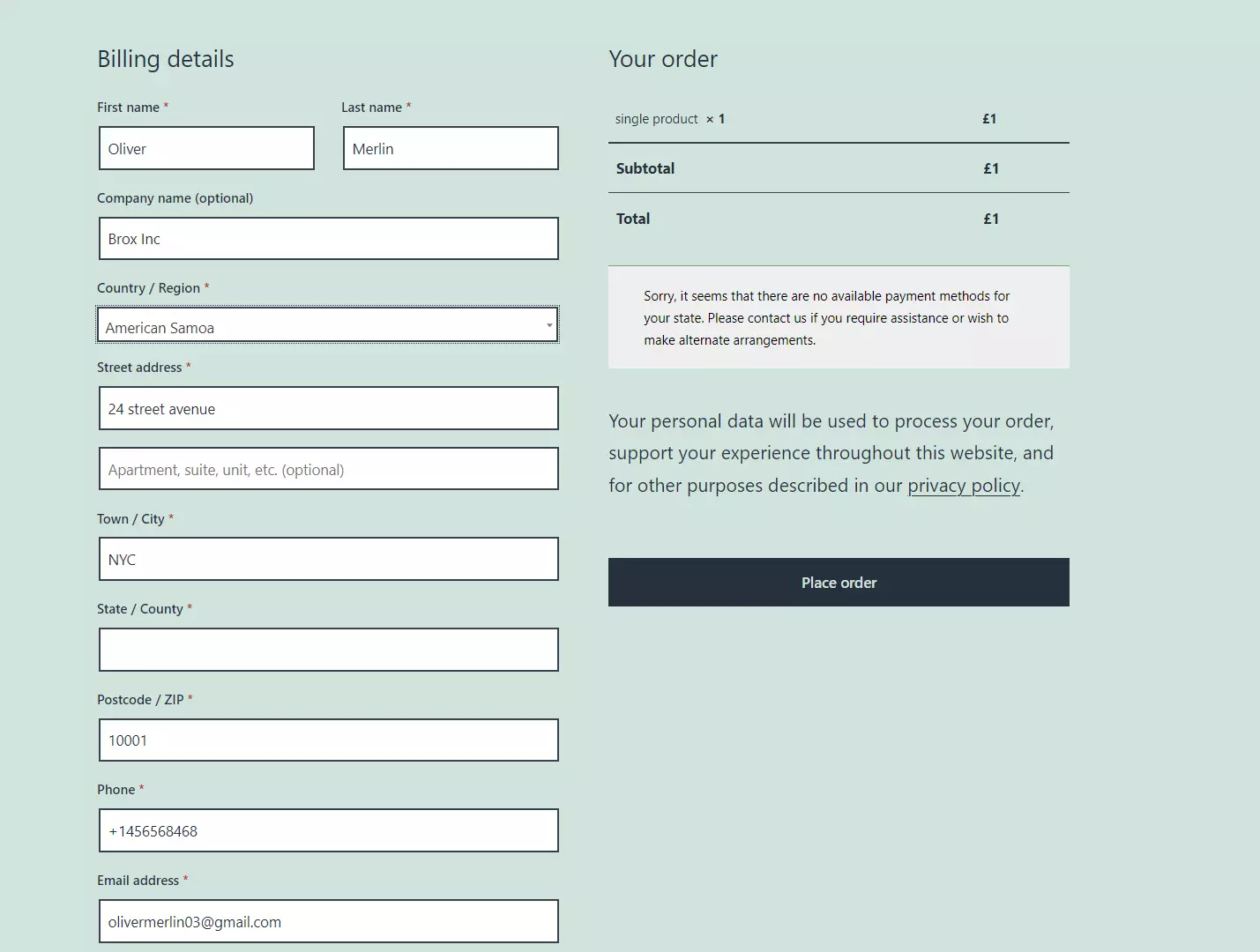Click the Your order heading

[x=663, y=59]
